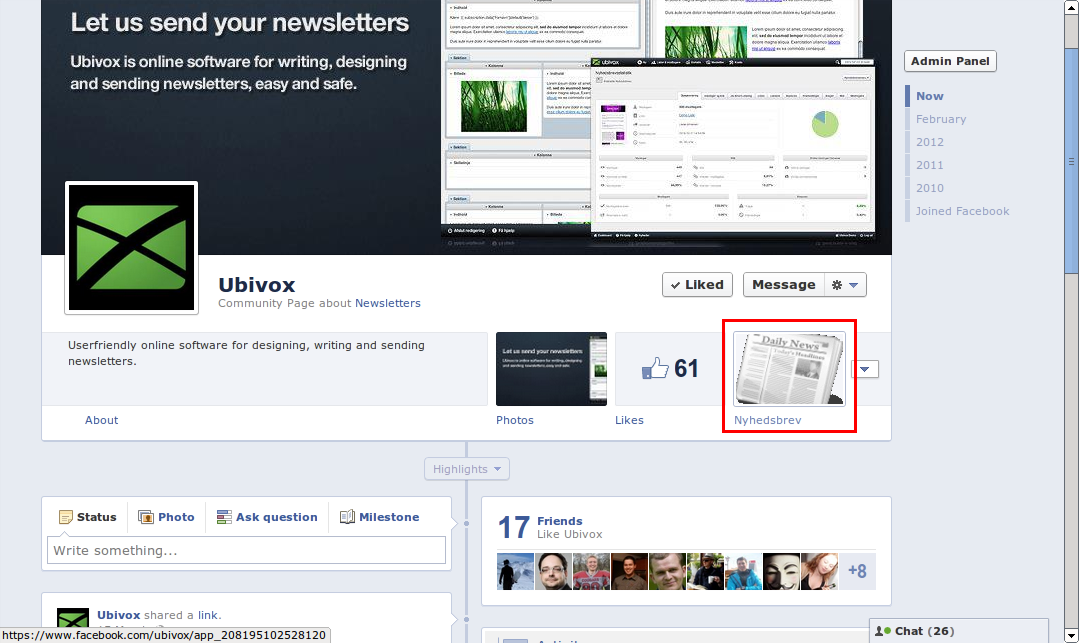Jump to Now in the timeline
Screen dimensions: 1079x643
(x=929, y=96)
